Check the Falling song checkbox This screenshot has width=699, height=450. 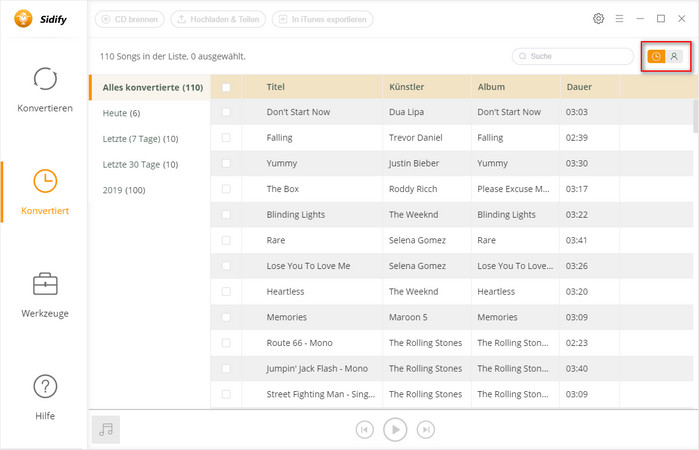coord(226,137)
